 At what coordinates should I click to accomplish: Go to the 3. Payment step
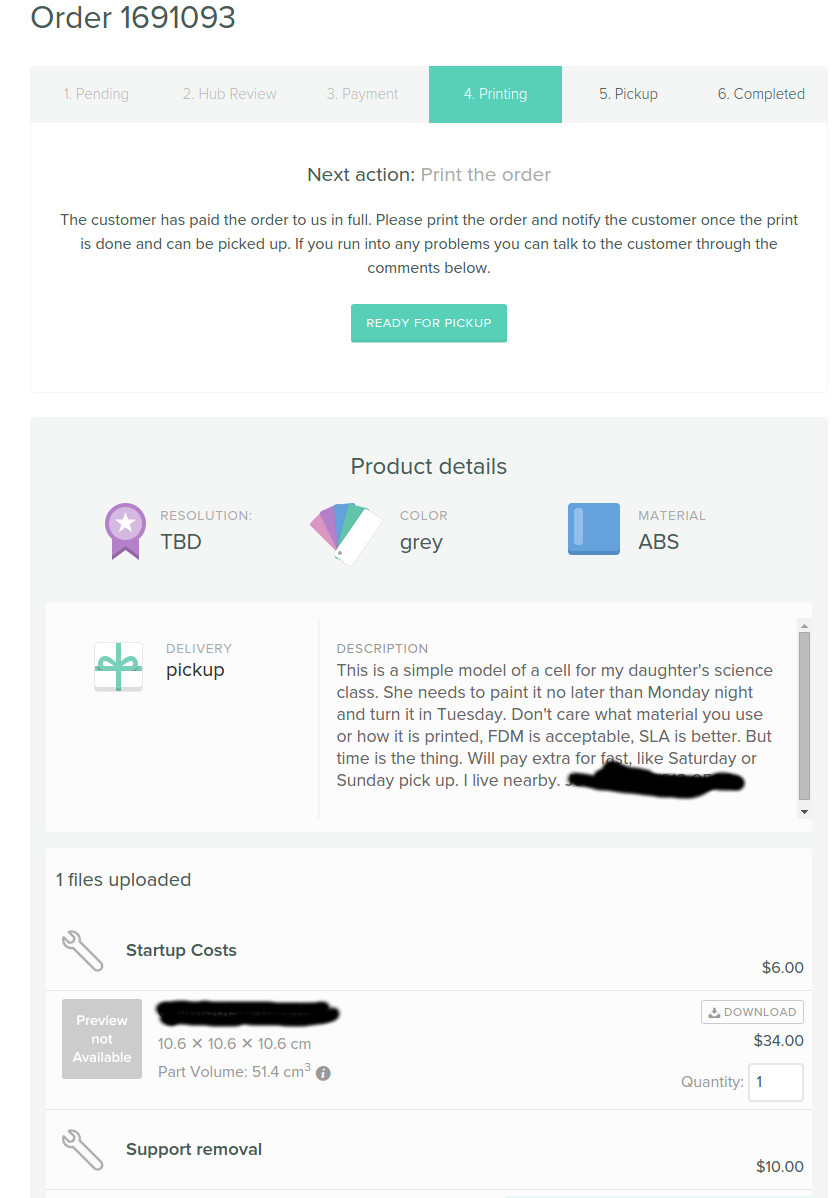point(362,94)
